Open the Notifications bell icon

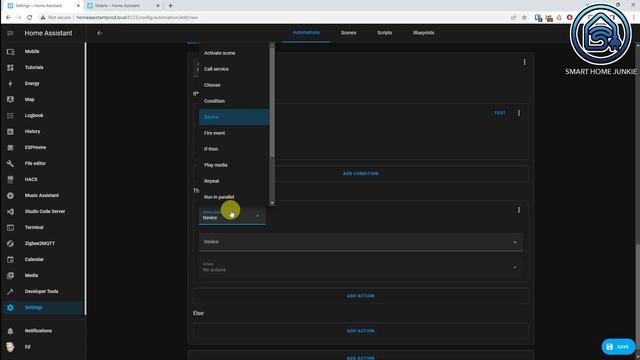click(10, 331)
